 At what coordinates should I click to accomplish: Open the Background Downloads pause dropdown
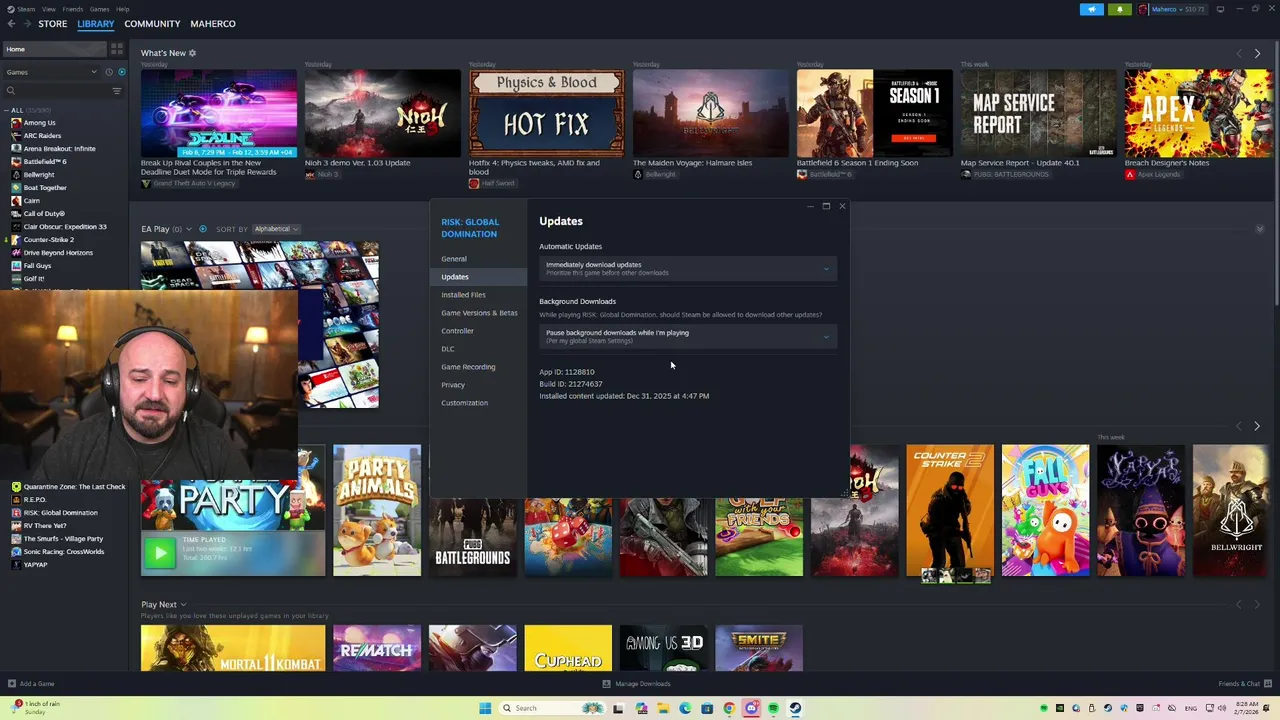(x=688, y=336)
